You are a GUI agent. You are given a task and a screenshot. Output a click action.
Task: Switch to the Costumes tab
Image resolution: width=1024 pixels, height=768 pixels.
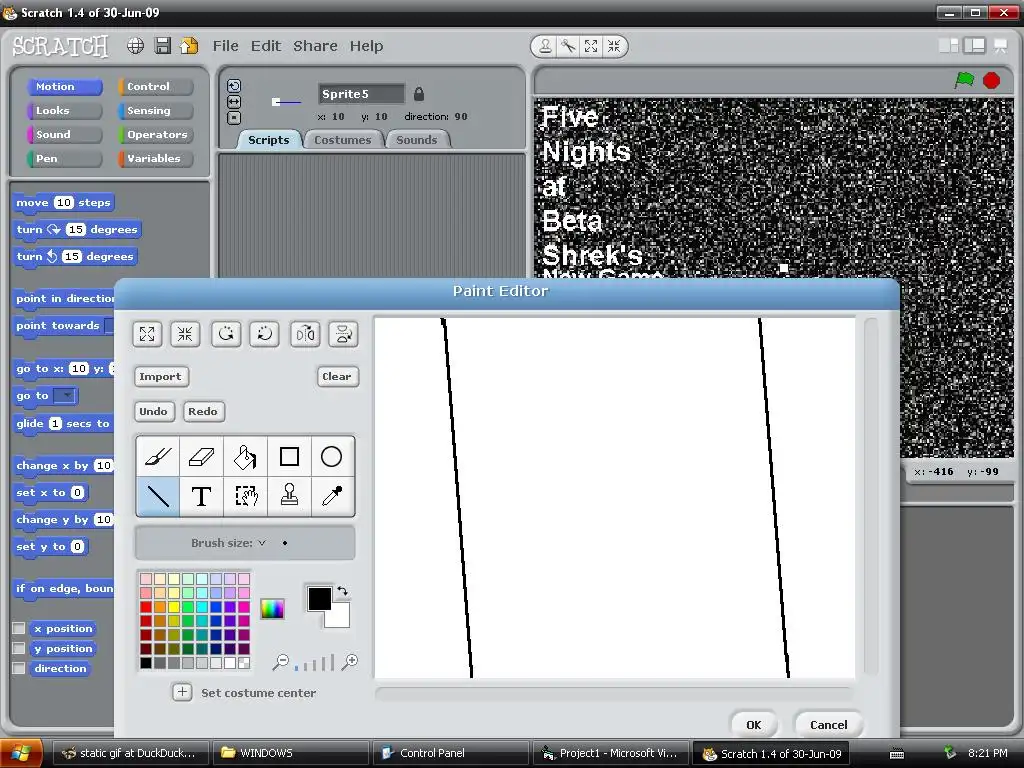(342, 140)
